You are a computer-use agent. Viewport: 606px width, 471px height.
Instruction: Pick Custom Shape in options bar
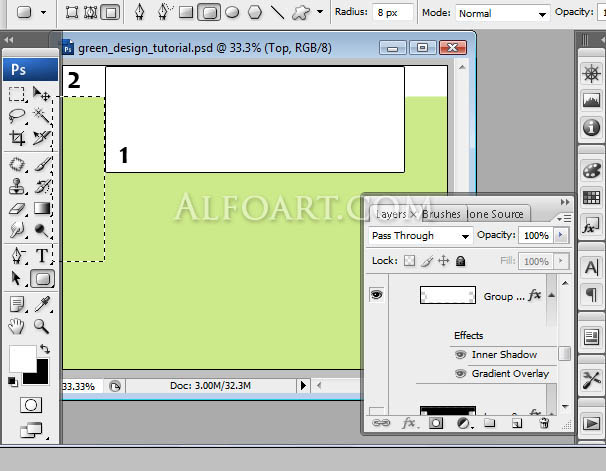coord(301,13)
